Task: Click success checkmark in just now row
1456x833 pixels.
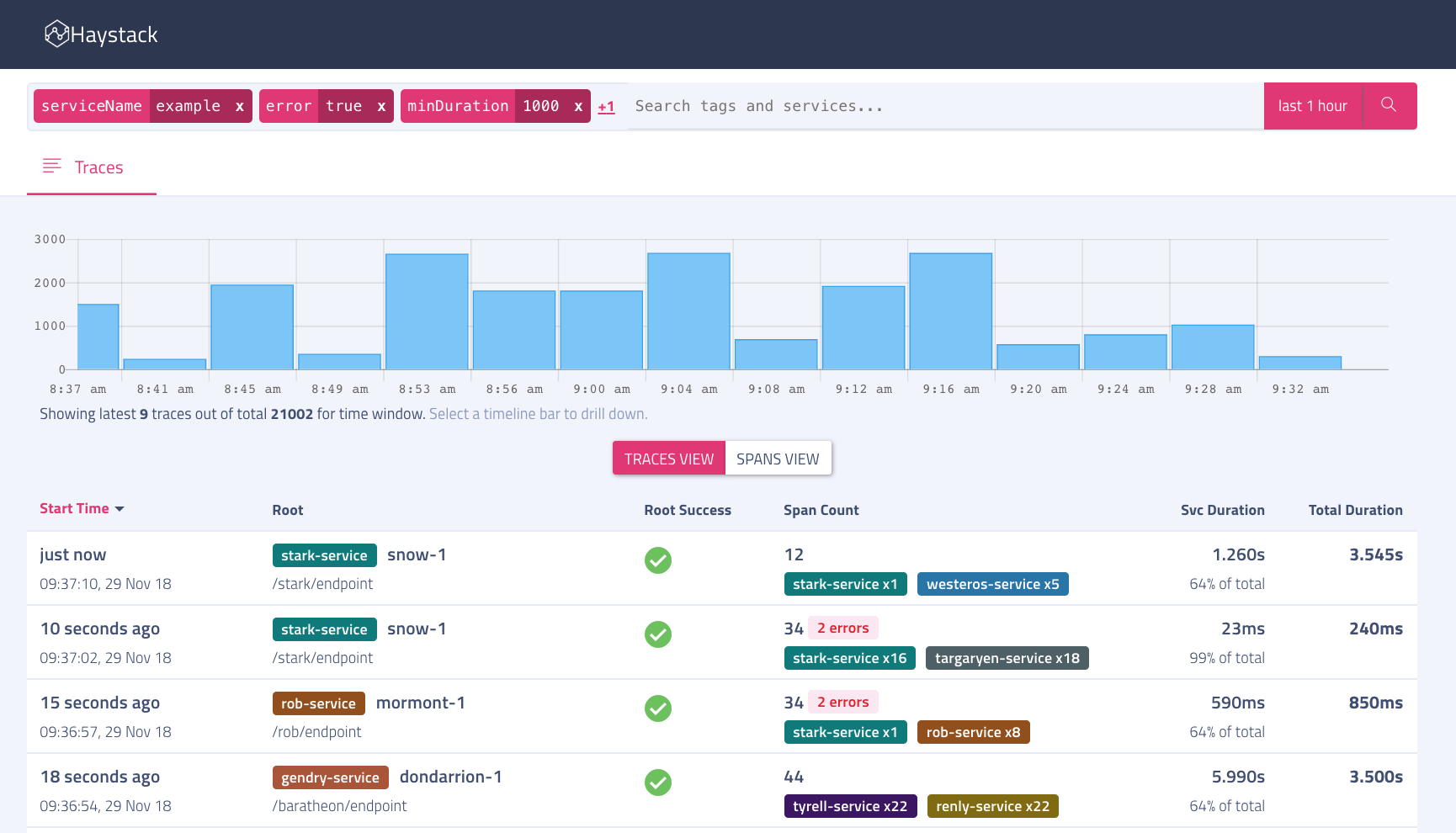Action: 658,560
